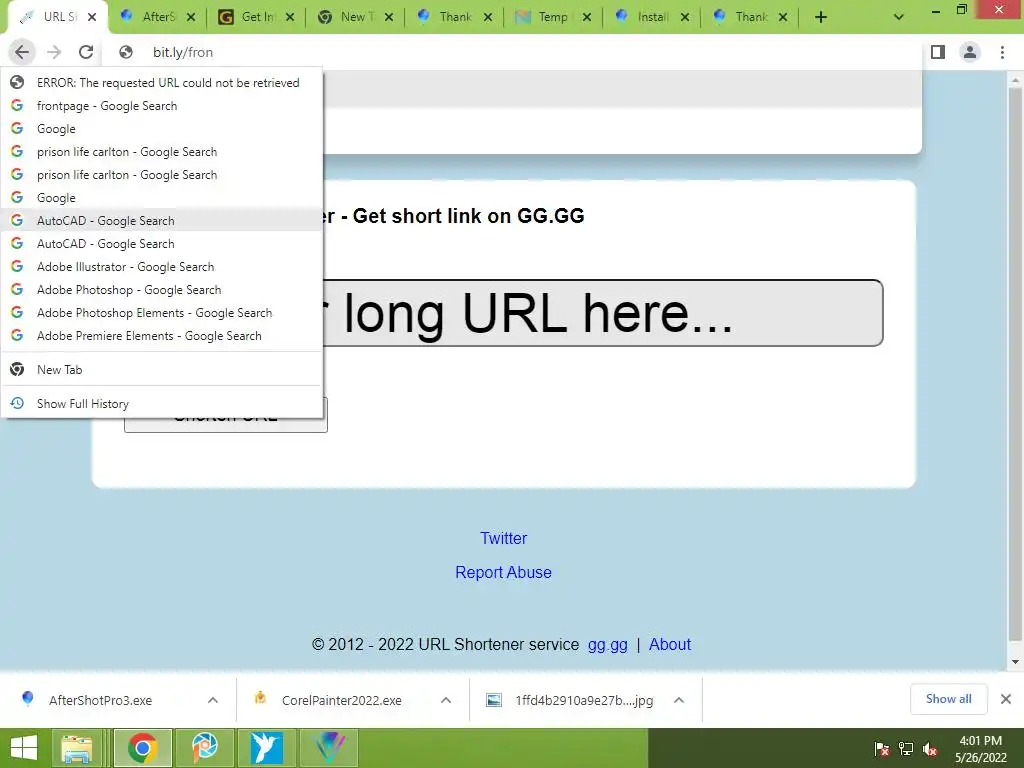Expand the jpg download options arrow

[x=679, y=700]
